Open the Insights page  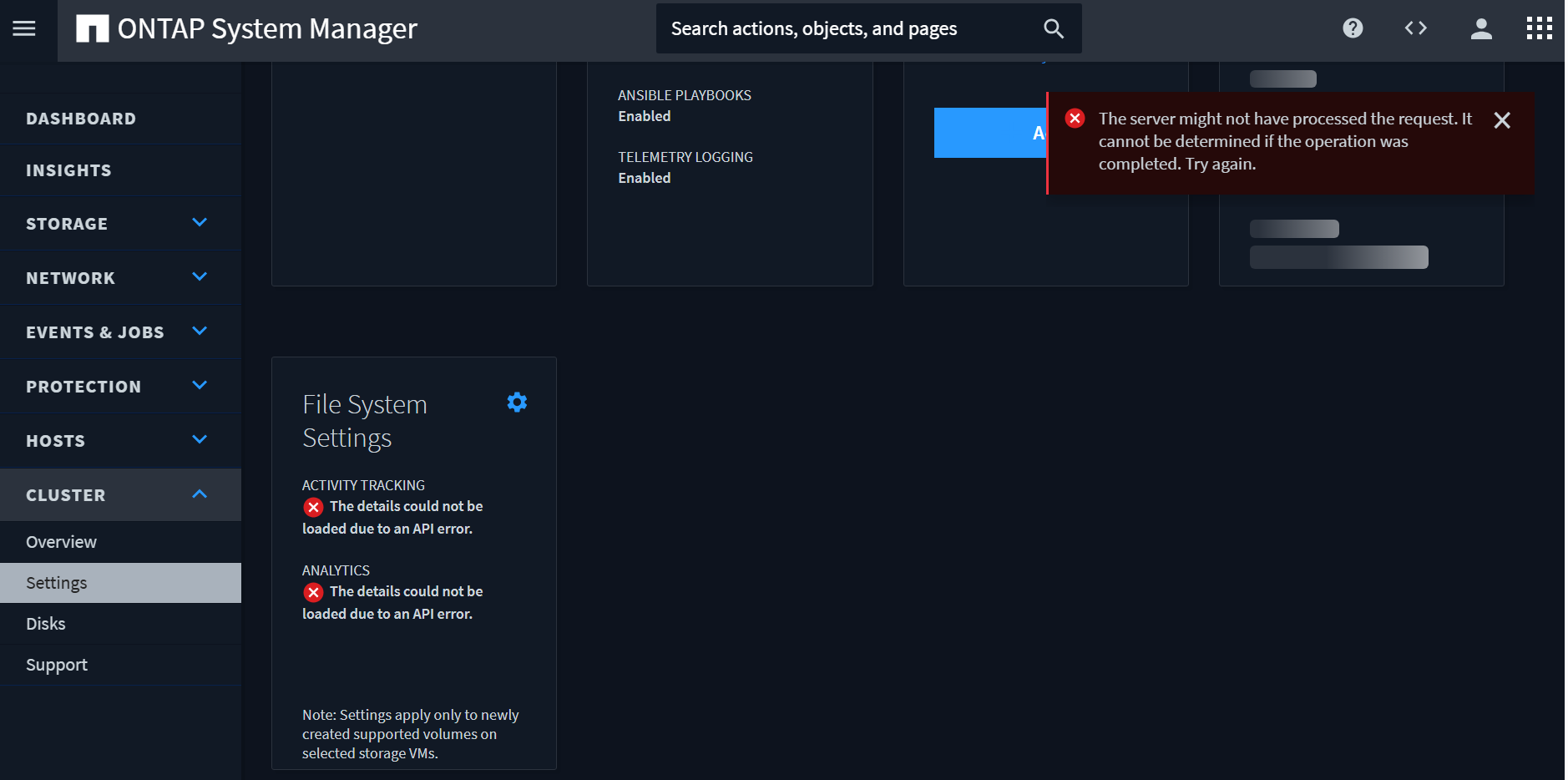pyautogui.click(x=121, y=170)
